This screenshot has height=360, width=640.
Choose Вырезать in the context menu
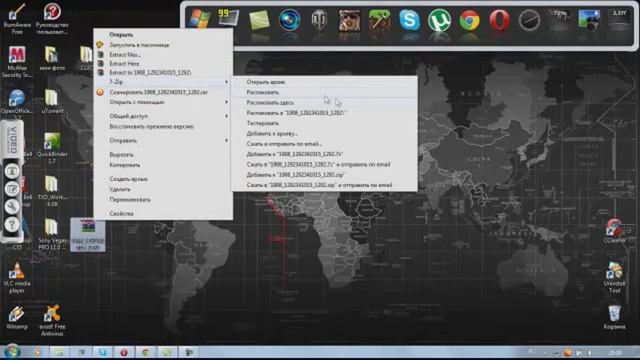coord(163,155)
